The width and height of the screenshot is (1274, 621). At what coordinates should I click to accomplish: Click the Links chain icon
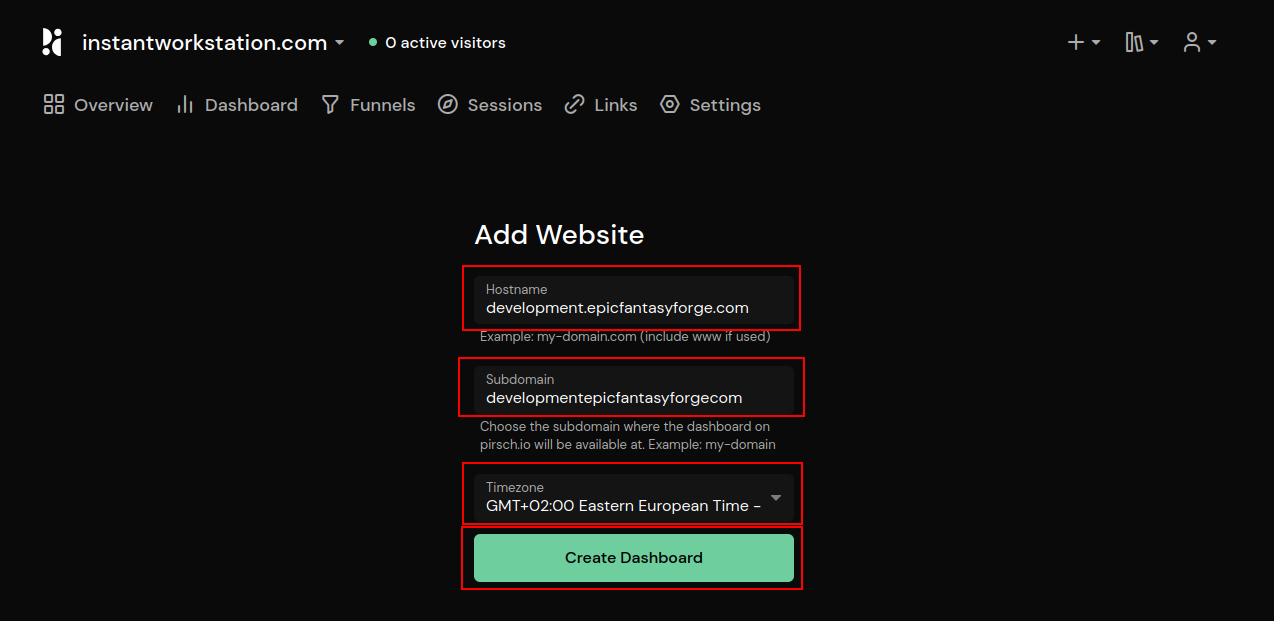pyautogui.click(x=574, y=104)
